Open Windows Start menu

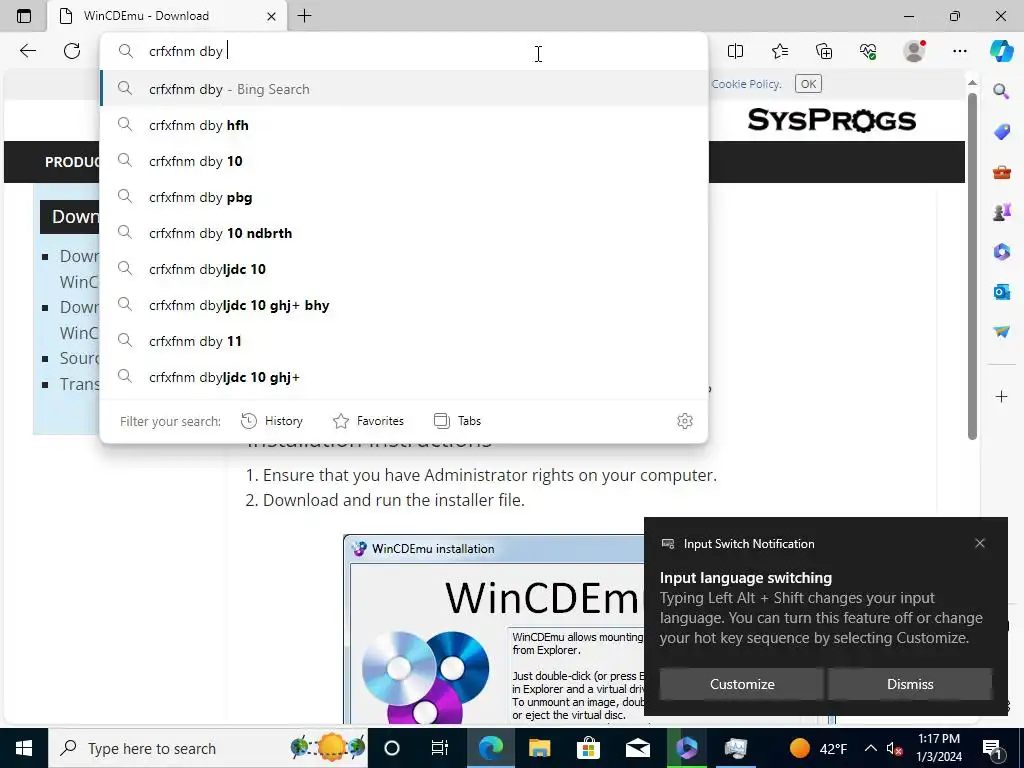tap(24, 748)
